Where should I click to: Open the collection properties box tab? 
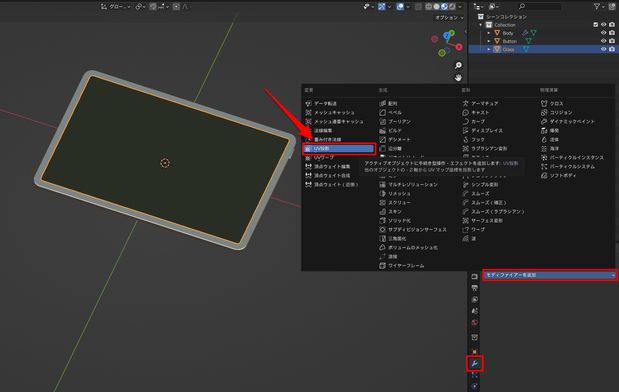[475, 338]
